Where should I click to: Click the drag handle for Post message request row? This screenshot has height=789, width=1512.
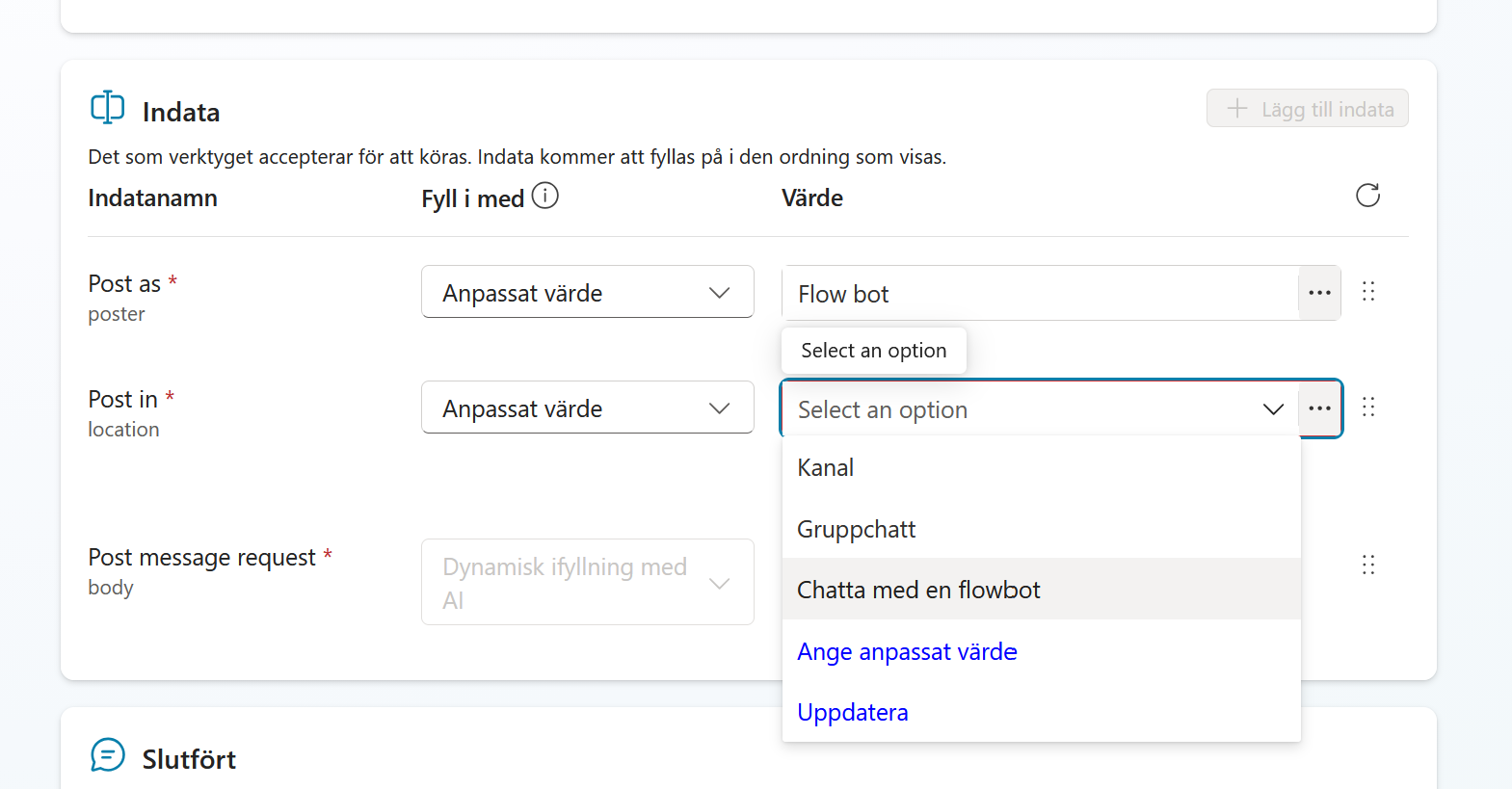(x=1367, y=565)
